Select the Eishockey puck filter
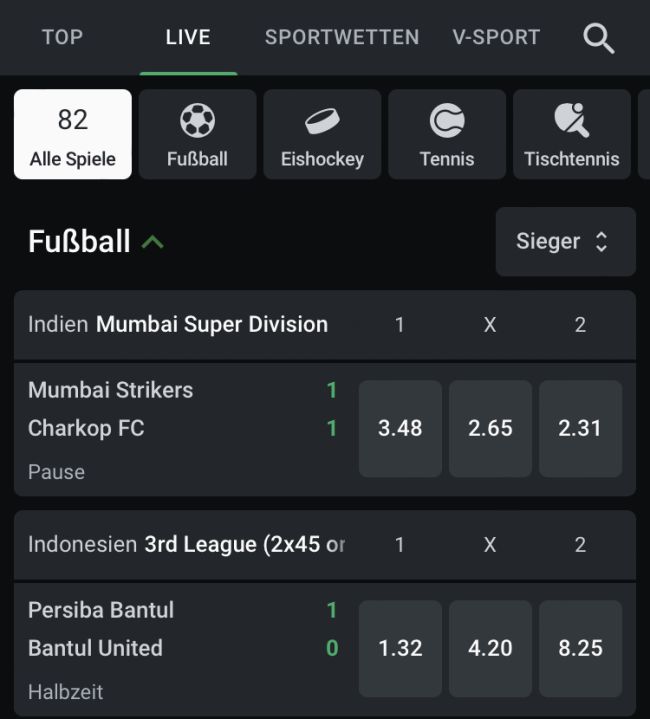This screenshot has width=650, height=719. click(322, 134)
